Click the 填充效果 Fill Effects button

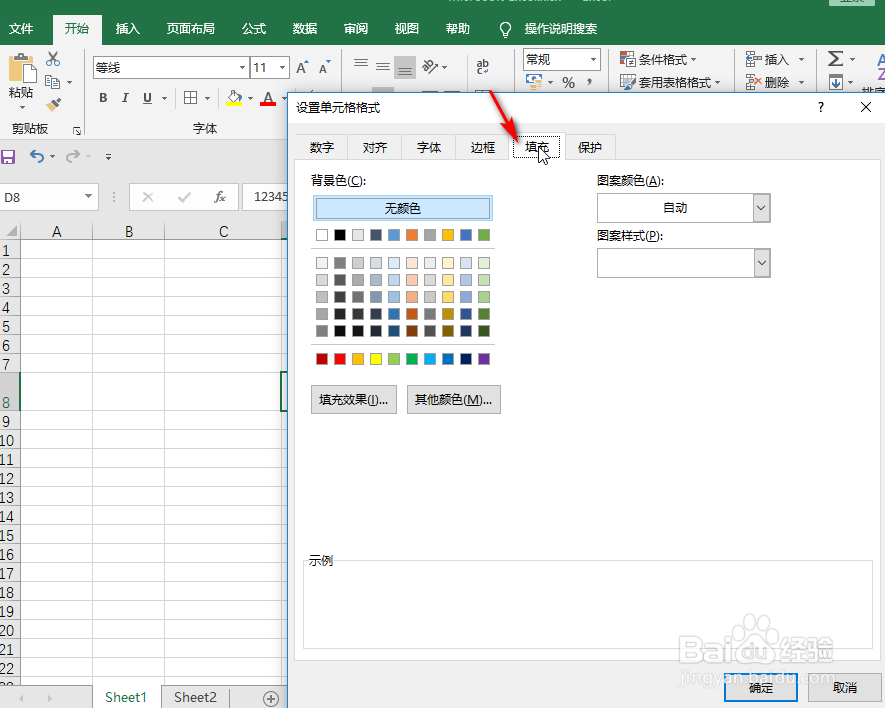click(x=354, y=400)
